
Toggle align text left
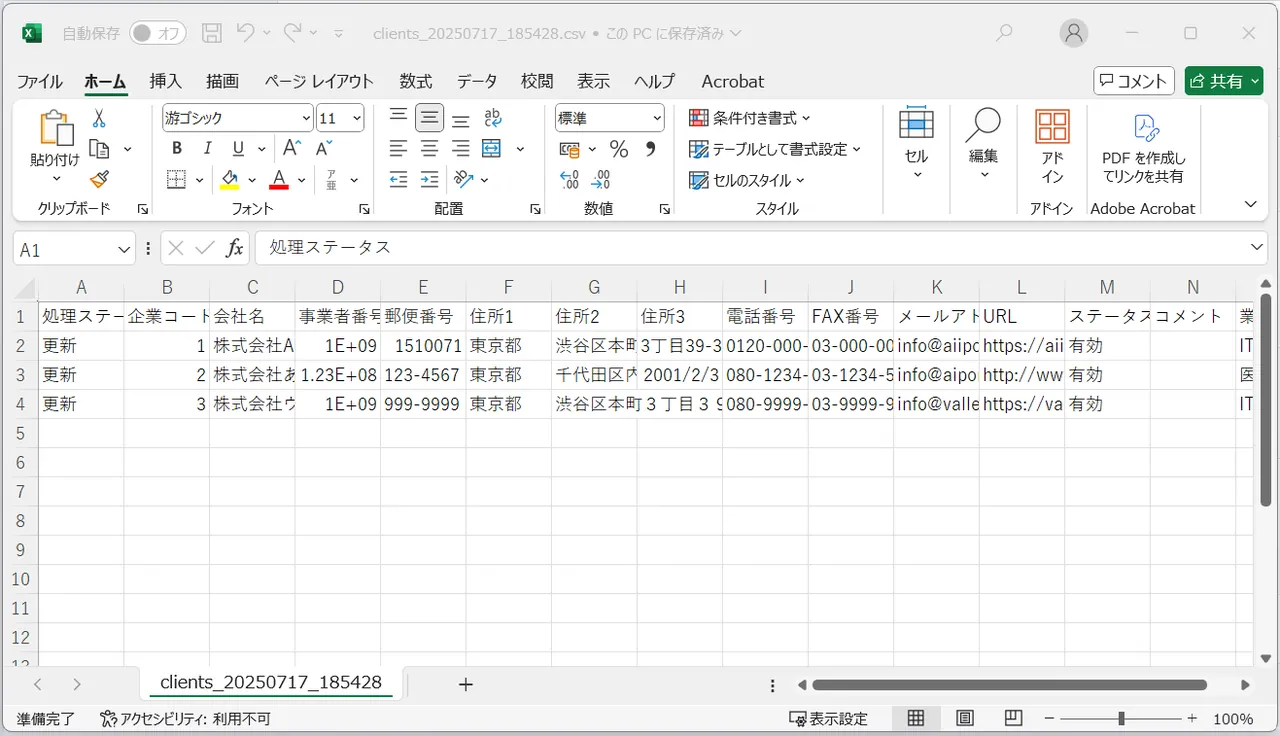(x=398, y=149)
